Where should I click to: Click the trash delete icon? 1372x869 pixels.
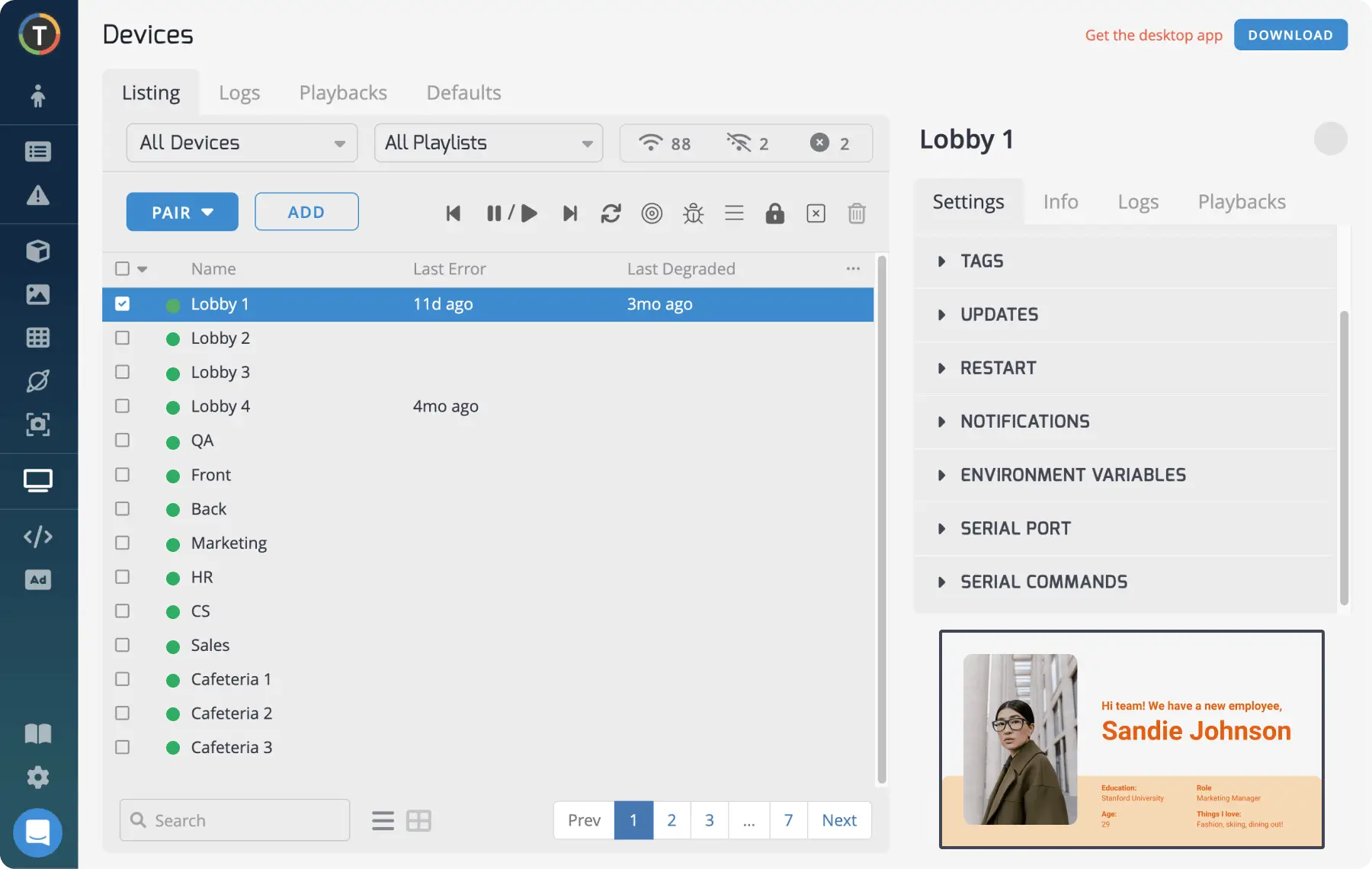(857, 213)
